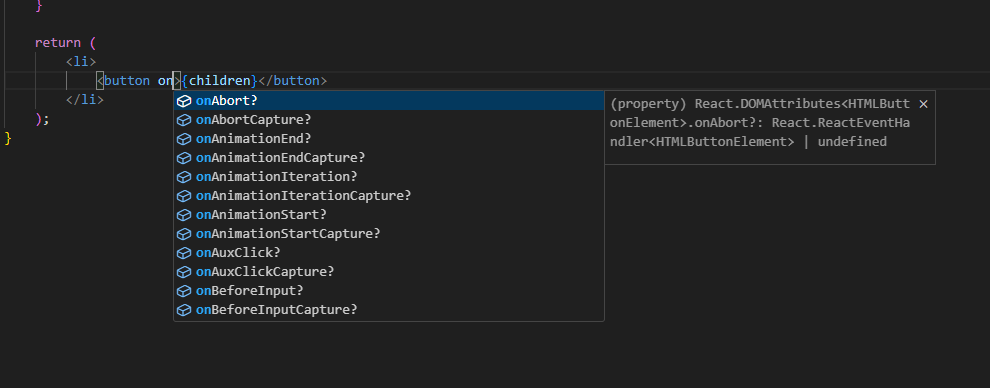Pick onAnimationStart? from the suggestions
The image size is (990, 388).
[x=389, y=215]
